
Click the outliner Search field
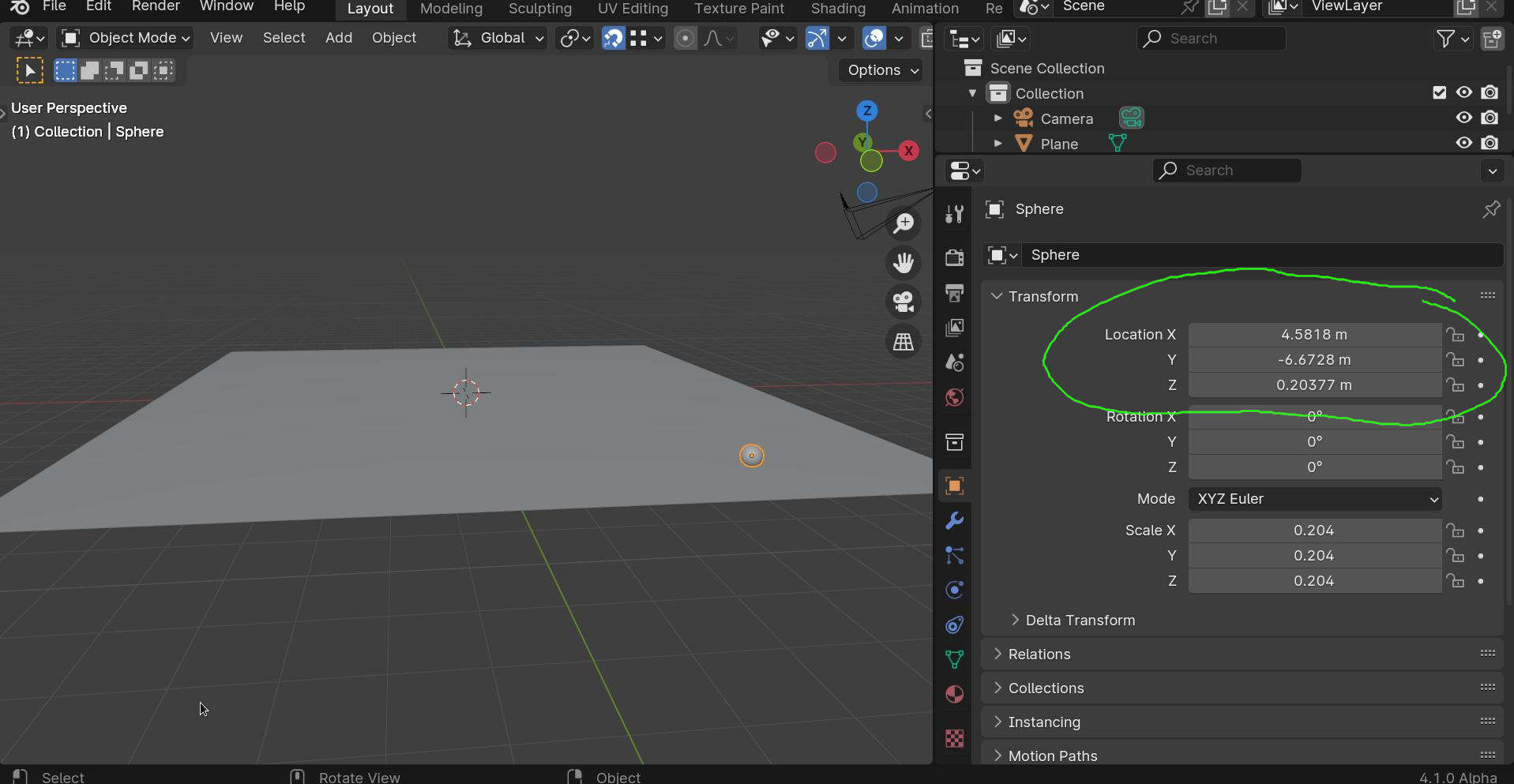click(x=1212, y=39)
